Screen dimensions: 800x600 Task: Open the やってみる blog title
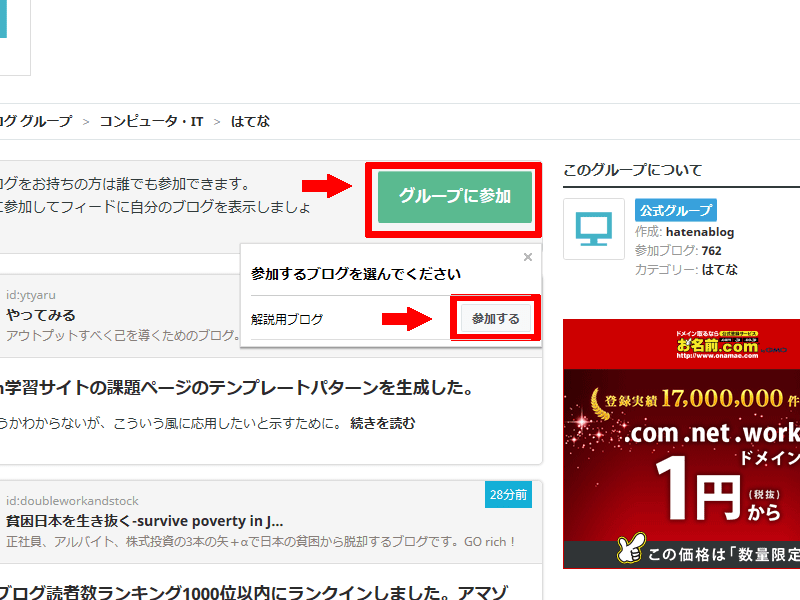pos(41,315)
